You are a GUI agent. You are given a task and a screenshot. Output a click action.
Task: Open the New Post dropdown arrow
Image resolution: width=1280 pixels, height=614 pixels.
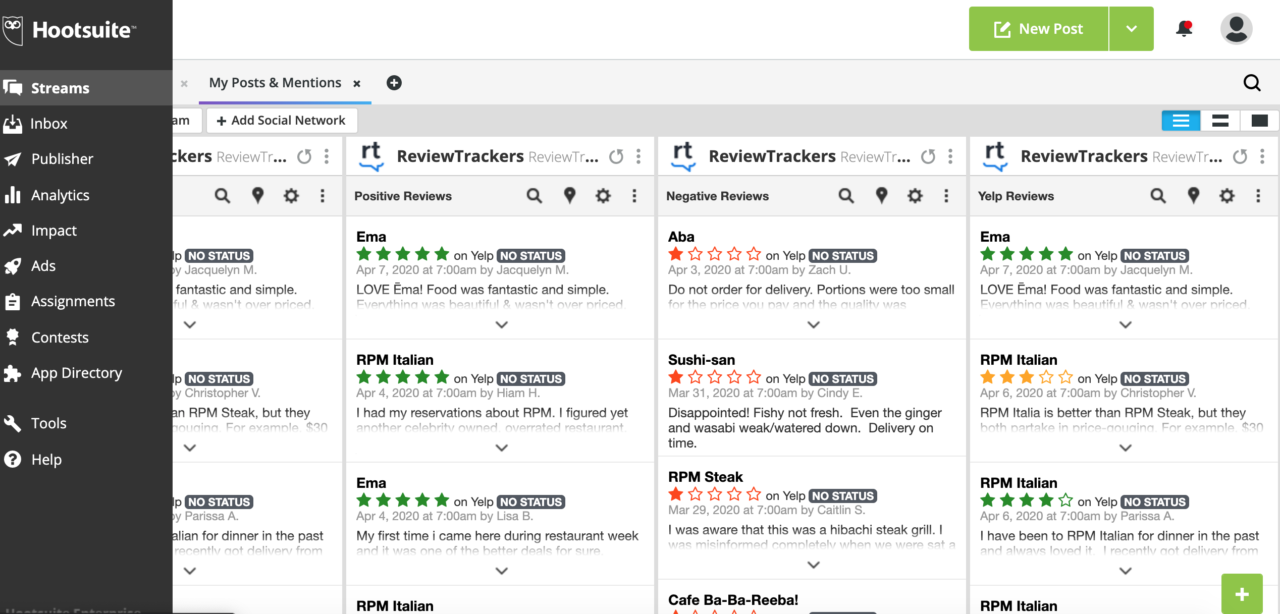tap(1131, 29)
